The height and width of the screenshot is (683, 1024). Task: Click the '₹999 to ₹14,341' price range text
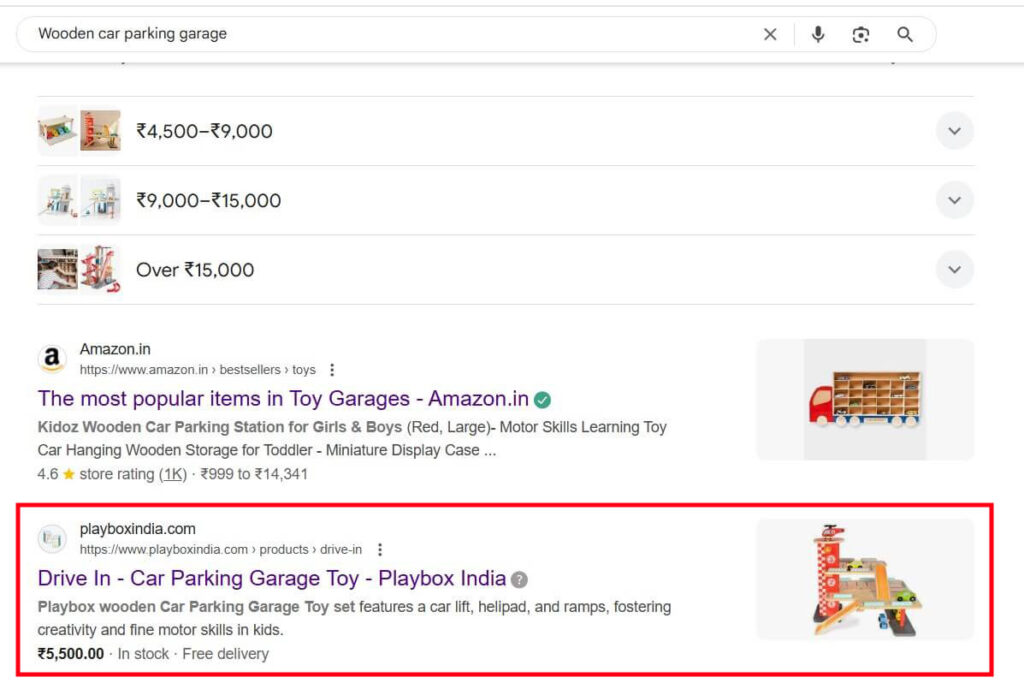pyautogui.click(x=254, y=474)
